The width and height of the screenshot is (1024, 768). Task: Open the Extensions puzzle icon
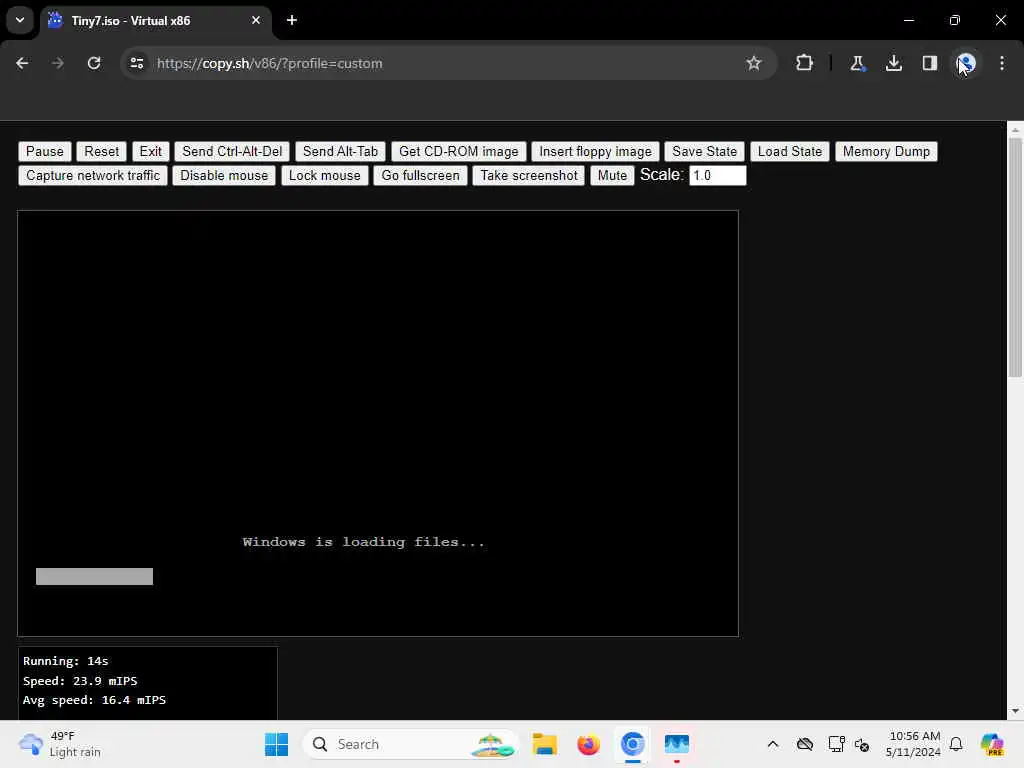[805, 63]
